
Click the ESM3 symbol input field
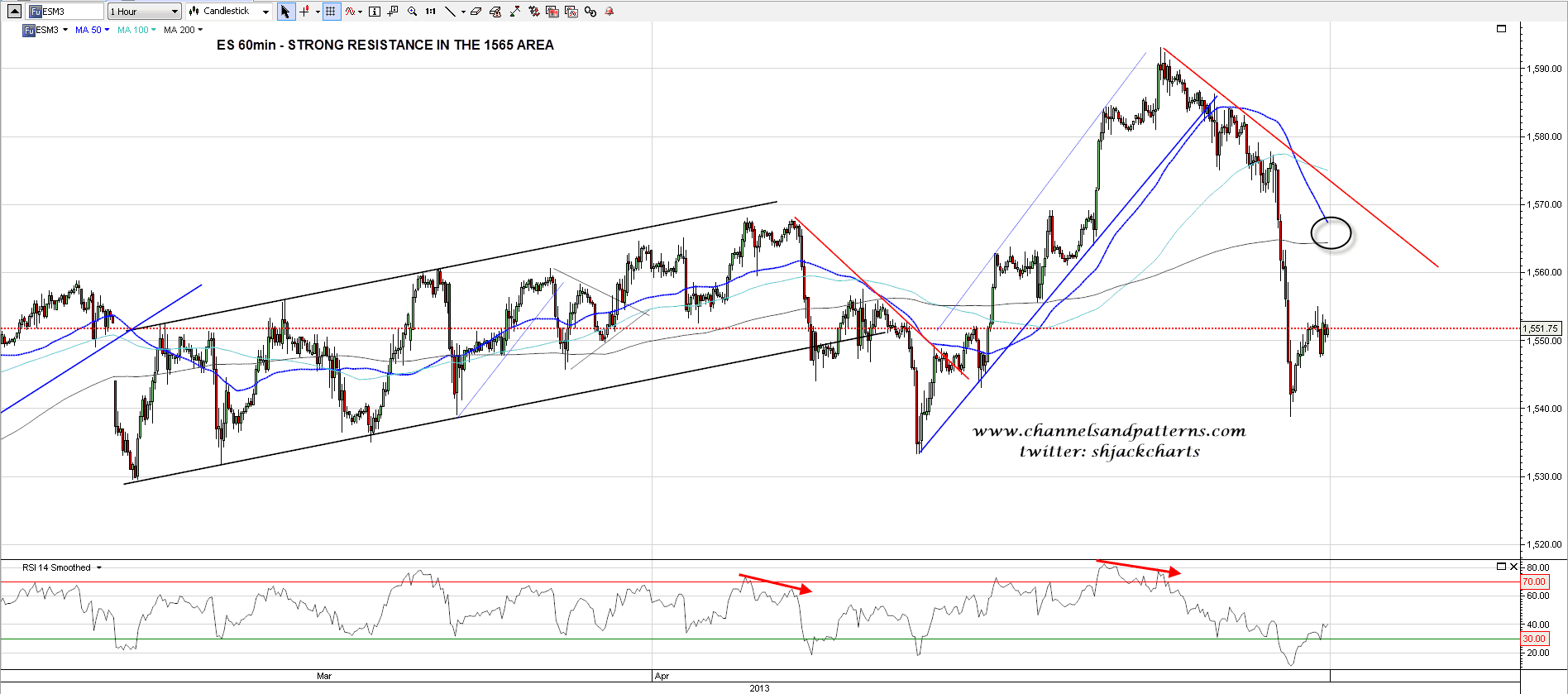[65, 12]
